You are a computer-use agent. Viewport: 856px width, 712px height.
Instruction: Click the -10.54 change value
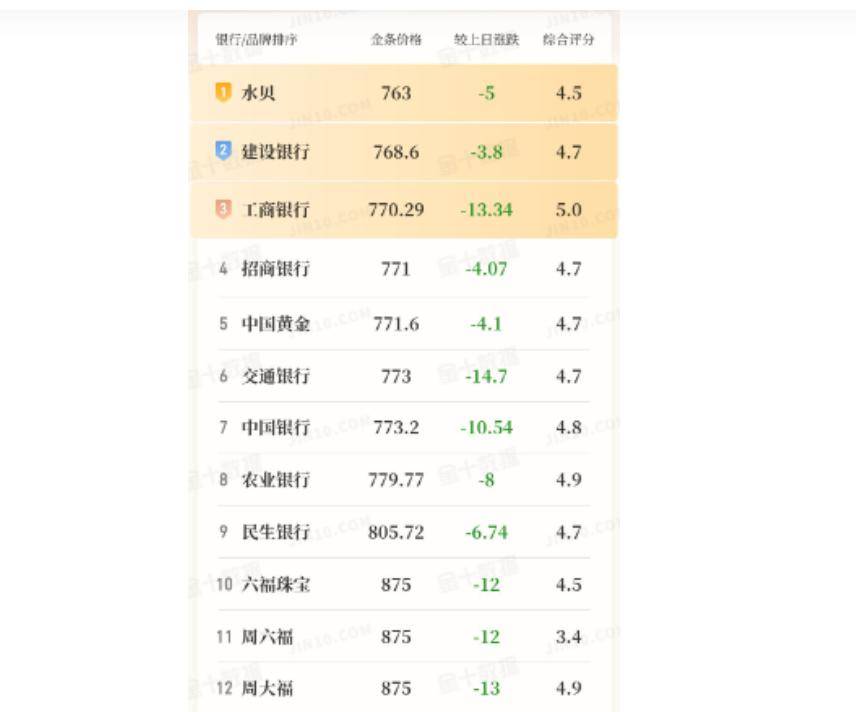tap(486, 427)
